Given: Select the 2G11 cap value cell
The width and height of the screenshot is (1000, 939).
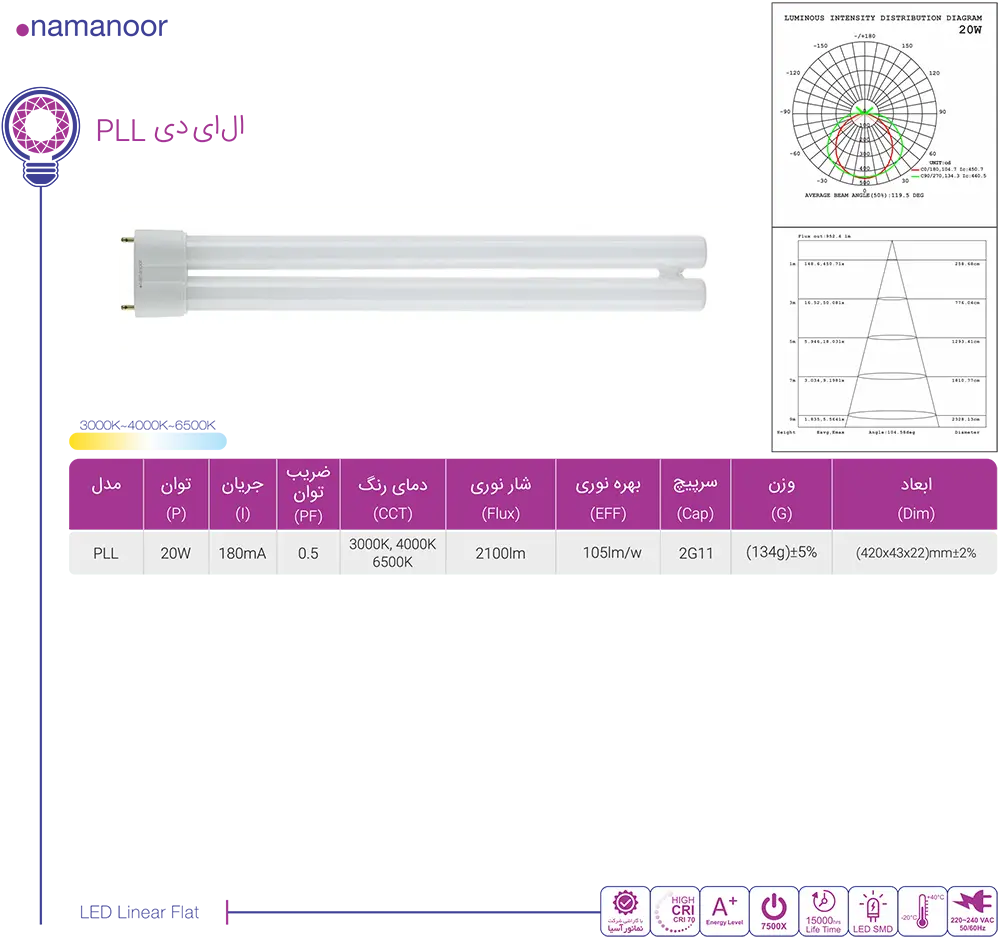Looking at the screenshot, I should pos(695,553).
